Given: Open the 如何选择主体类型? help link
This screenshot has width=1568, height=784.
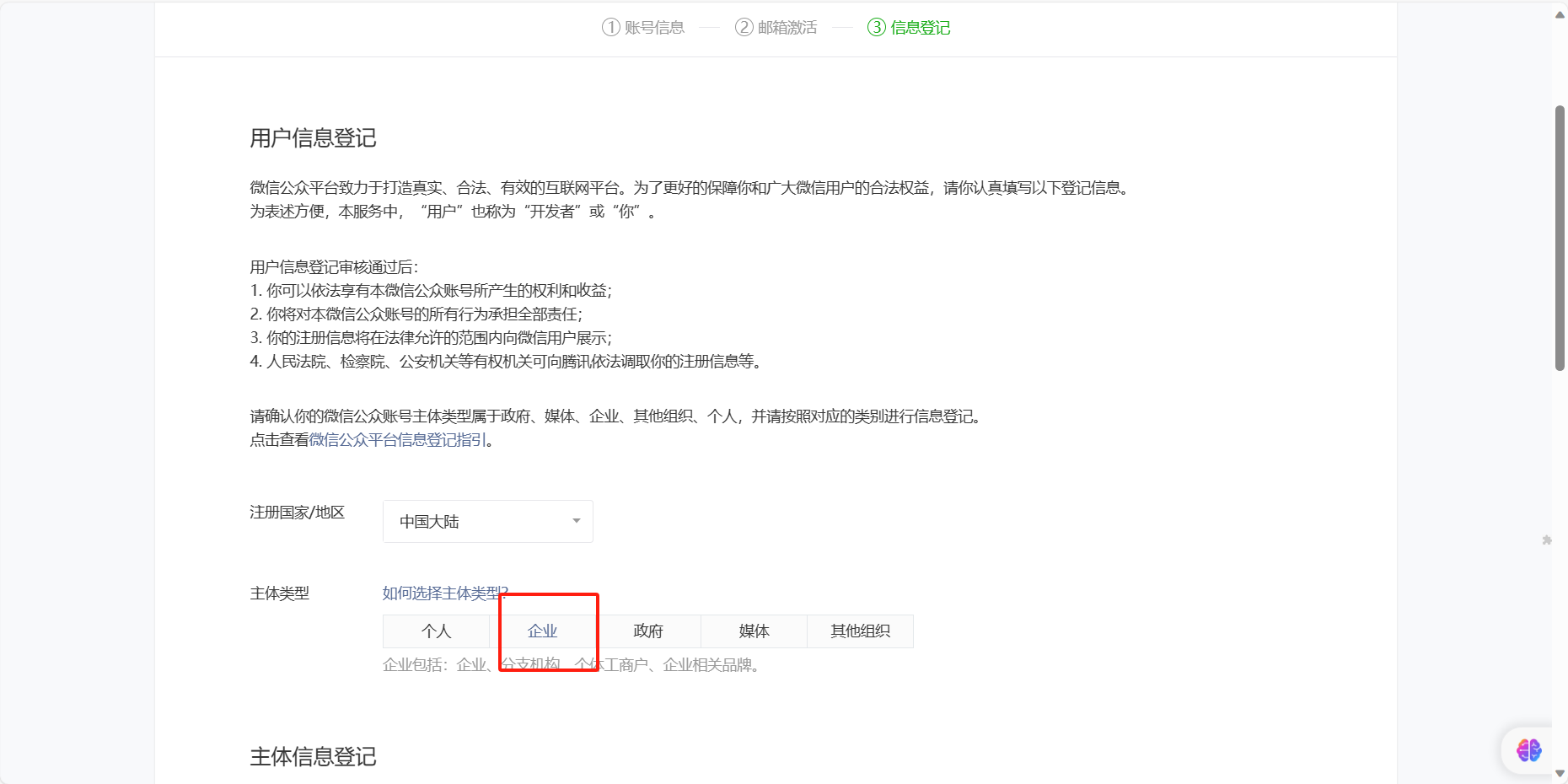Looking at the screenshot, I should coord(445,593).
